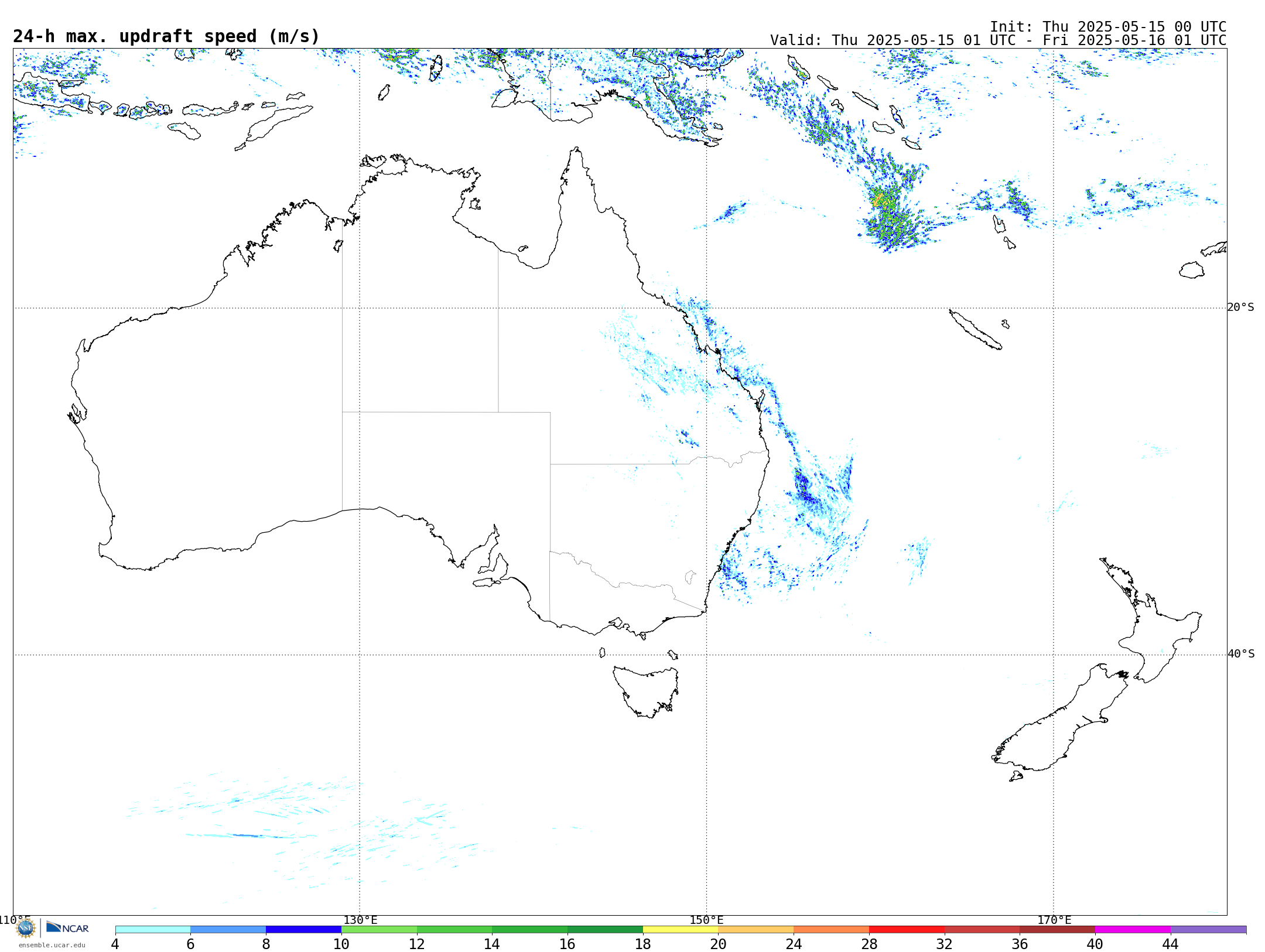Click the light green 10-12 color segment
The image size is (1265, 952).
coord(379,930)
